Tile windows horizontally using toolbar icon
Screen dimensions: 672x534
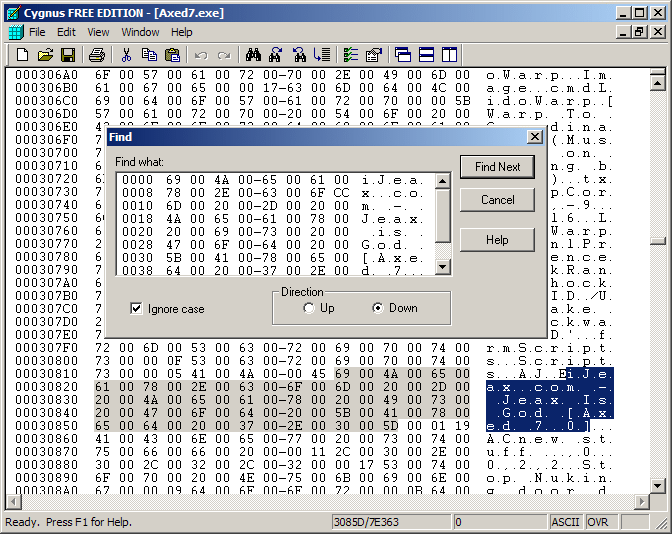point(426,55)
